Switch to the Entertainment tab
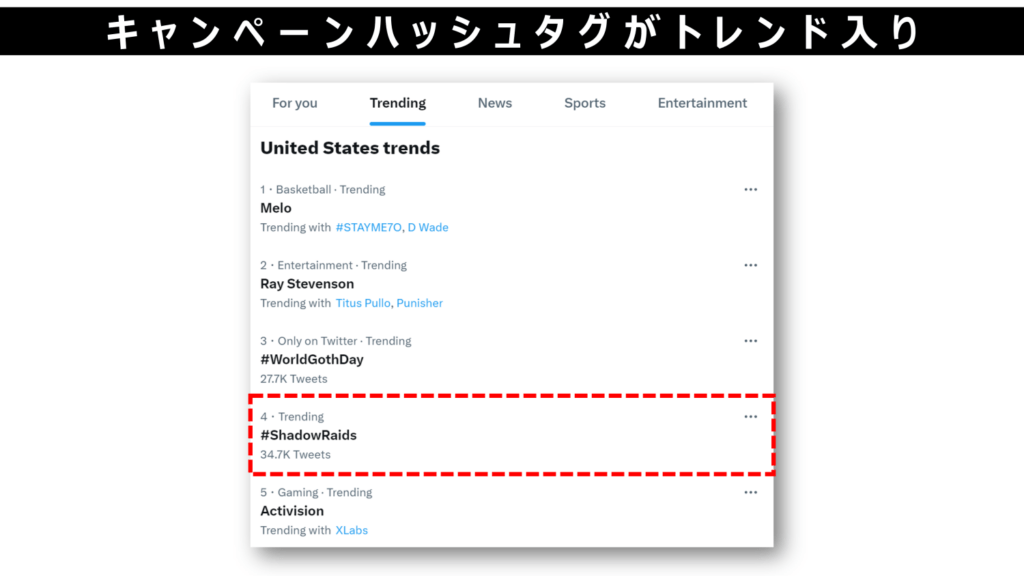This screenshot has width=1024, height=576. click(x=702, y=103)
